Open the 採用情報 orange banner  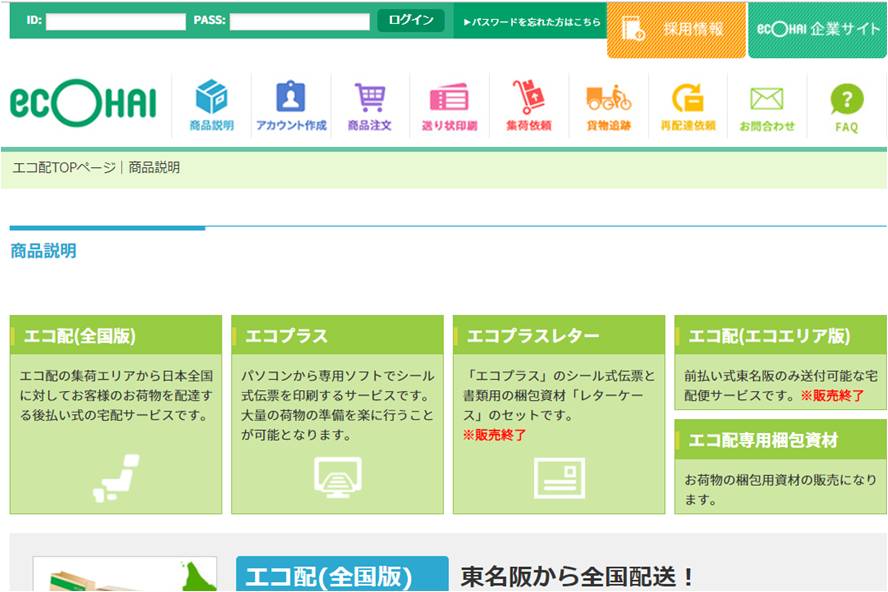pyautogui.click(x=676, y=29)
